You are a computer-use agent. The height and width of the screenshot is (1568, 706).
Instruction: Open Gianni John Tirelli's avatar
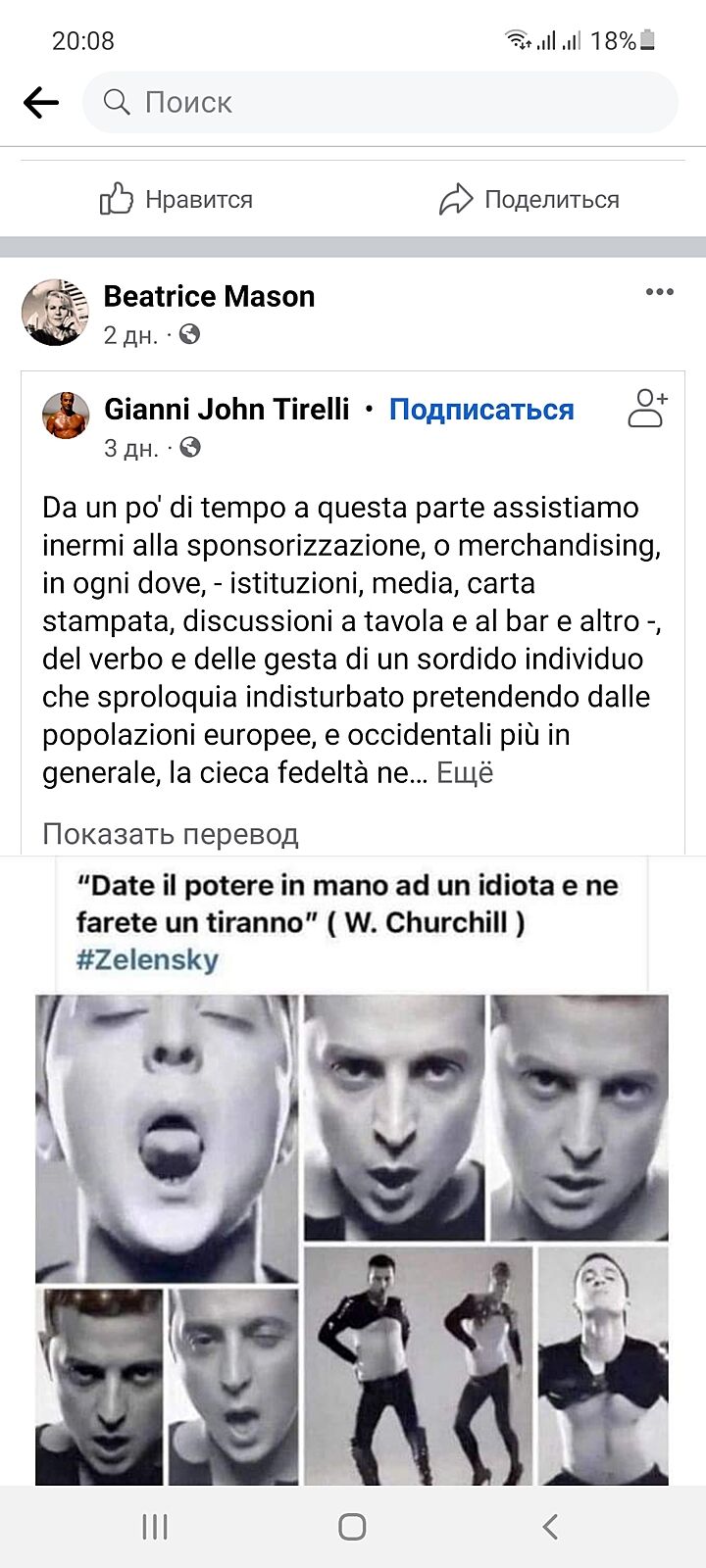coord(66,416)
